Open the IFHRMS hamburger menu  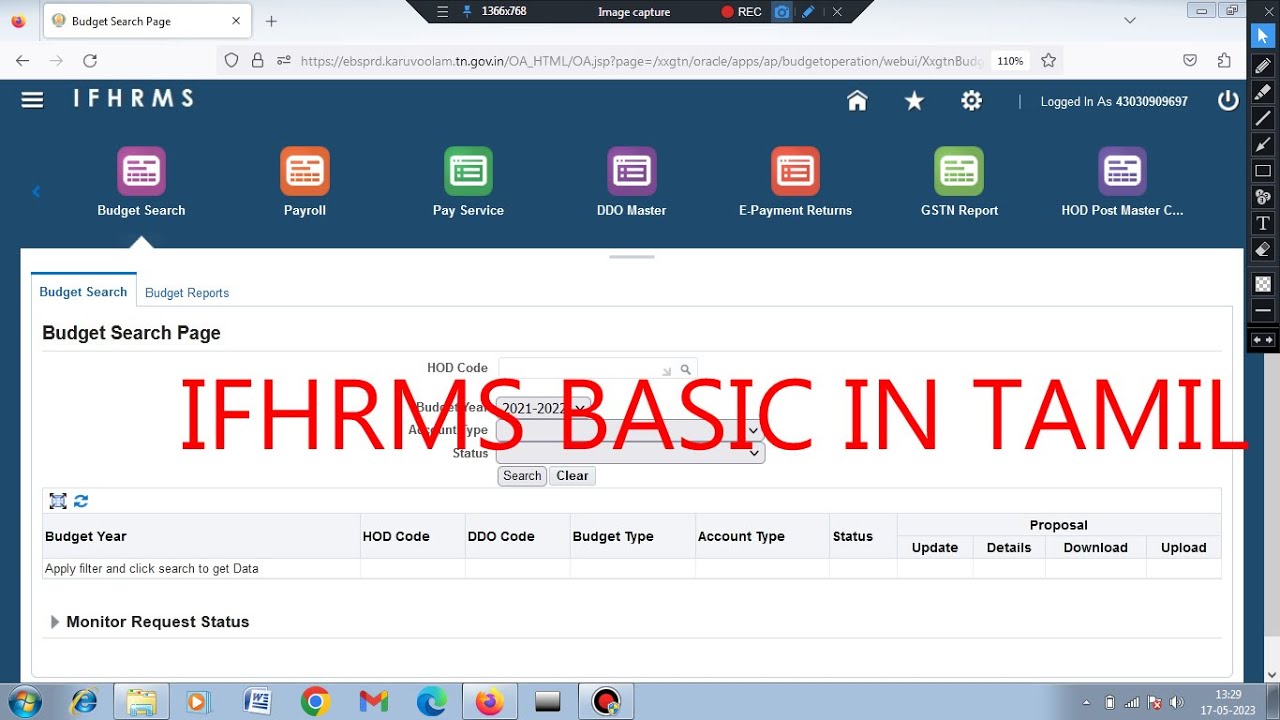coord(32,100)
